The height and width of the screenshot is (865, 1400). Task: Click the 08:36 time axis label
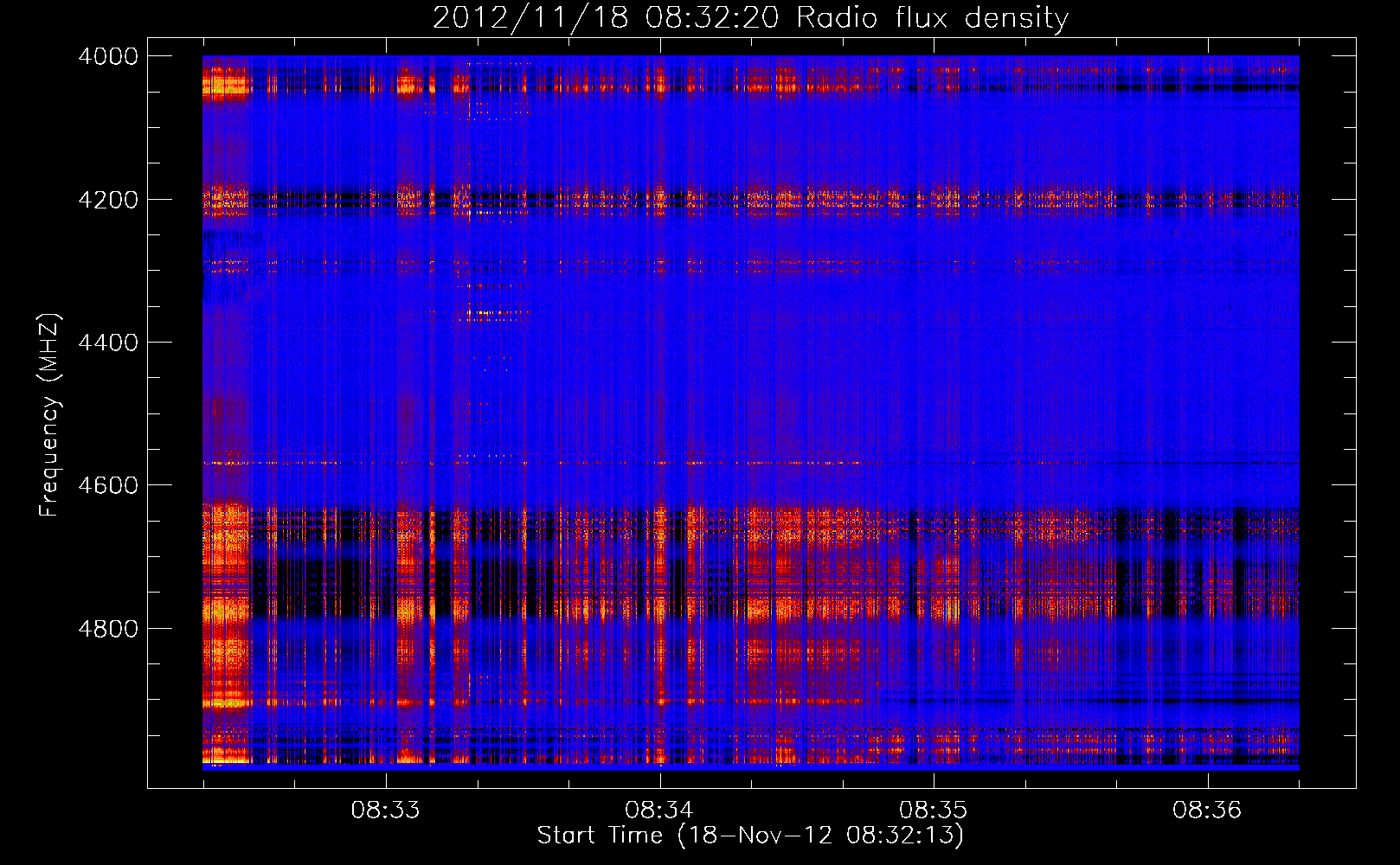coord(1207,811)
